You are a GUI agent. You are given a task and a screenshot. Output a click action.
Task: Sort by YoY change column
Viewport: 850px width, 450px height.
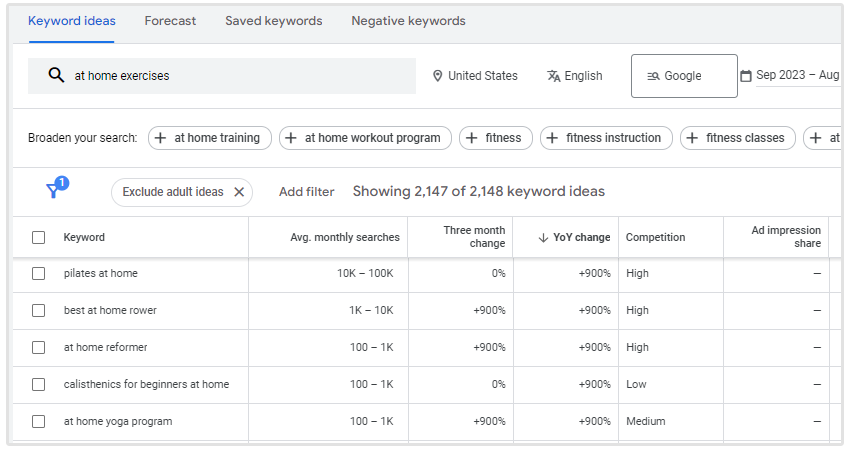click(x=574, y=237)
